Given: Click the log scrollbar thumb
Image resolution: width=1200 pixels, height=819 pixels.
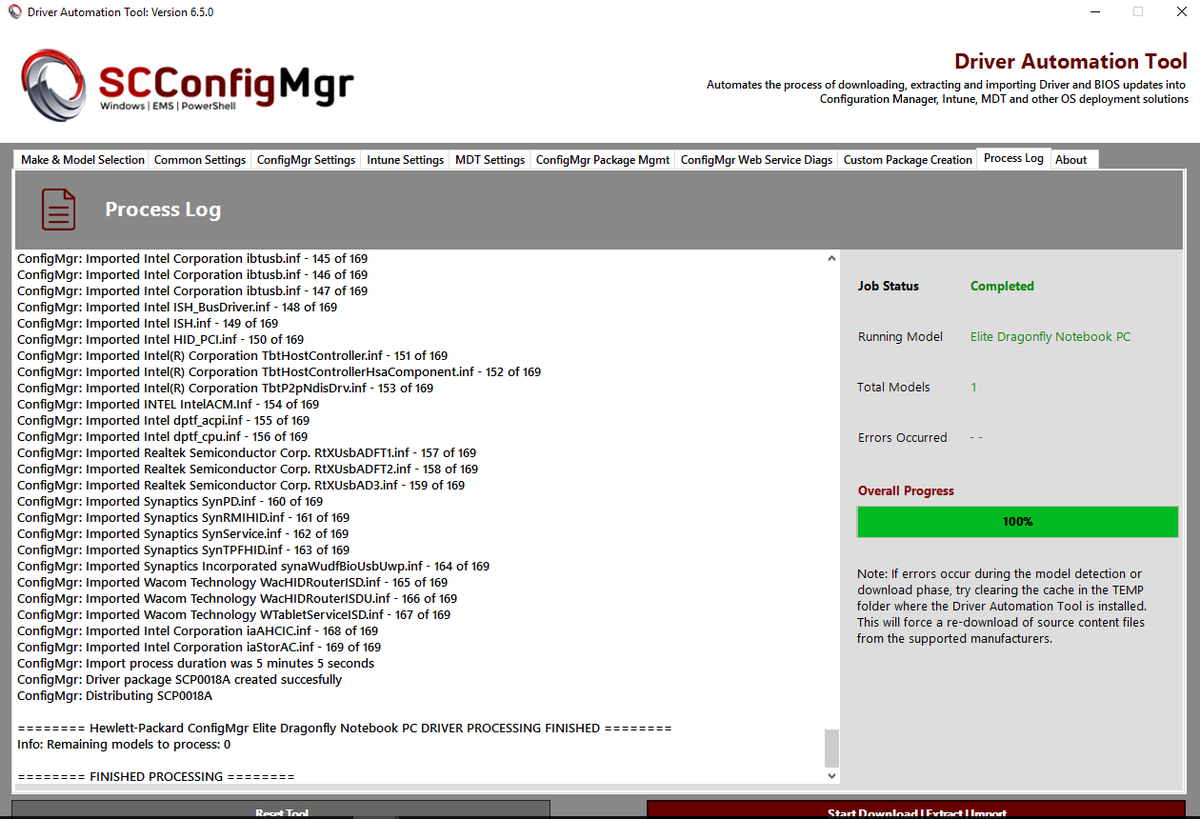Looking at the screenshot, I should point(831,748).
